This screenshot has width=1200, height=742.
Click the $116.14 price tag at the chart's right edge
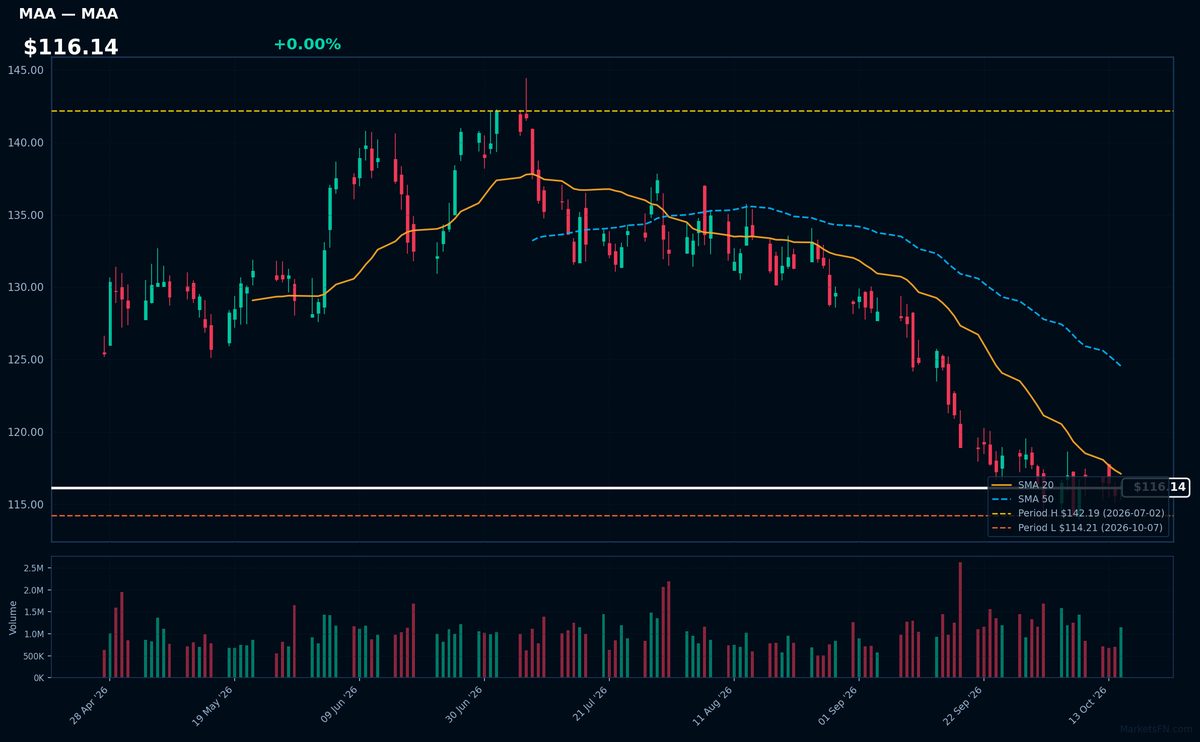point(1155,487)
